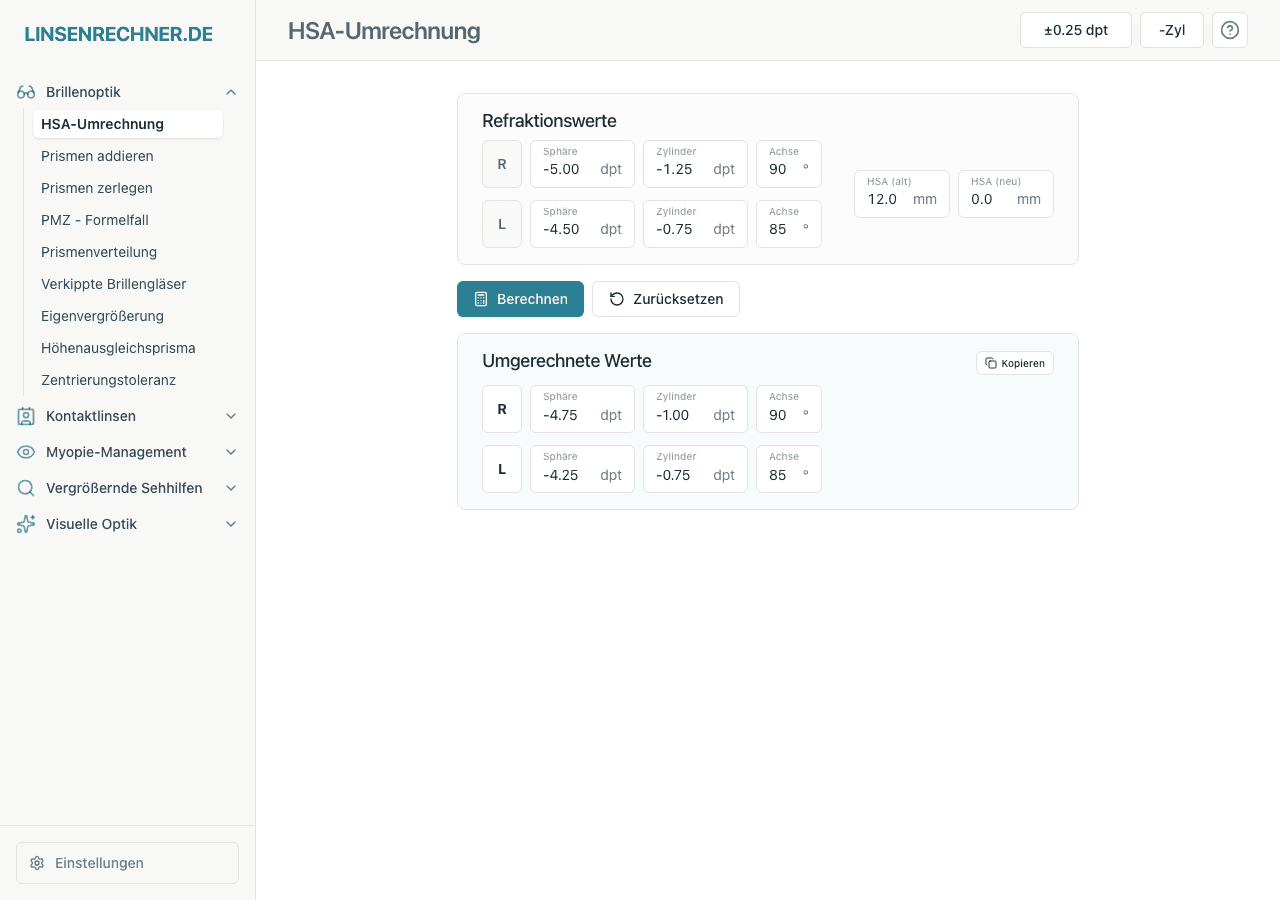The height and width of the screenshot is (900, 1280).
Task: Click the Kontaktlinsen contact lens icon
Action: pyautogui.click(x=25, y=416)
